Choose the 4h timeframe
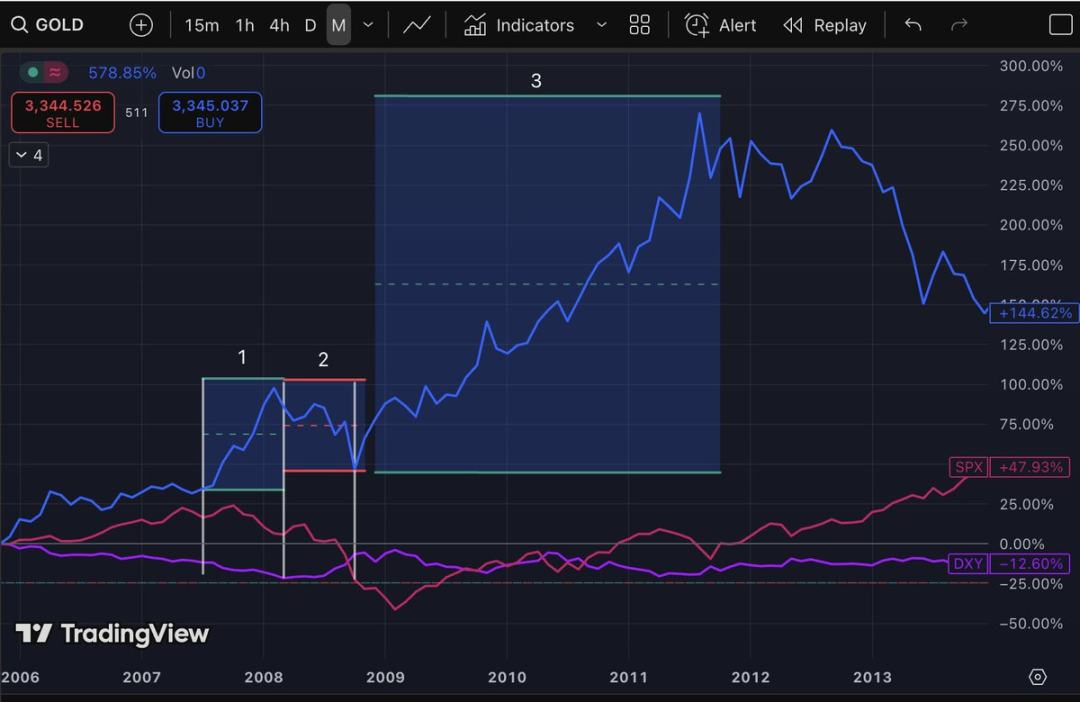The width and height of the screenshot is (1080, 702). [x=279, y=25]
